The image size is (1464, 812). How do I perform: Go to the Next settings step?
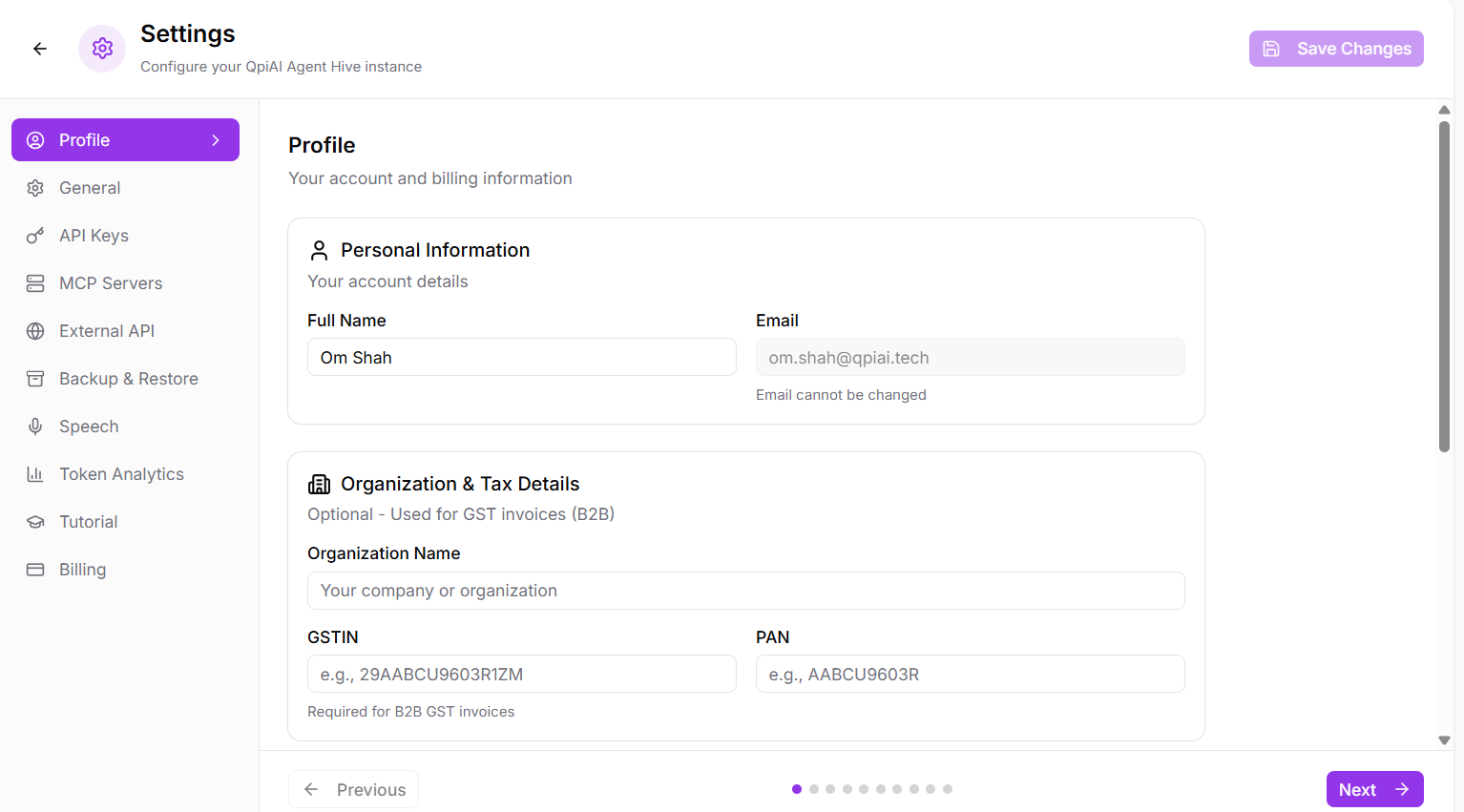pos(1373,789)
